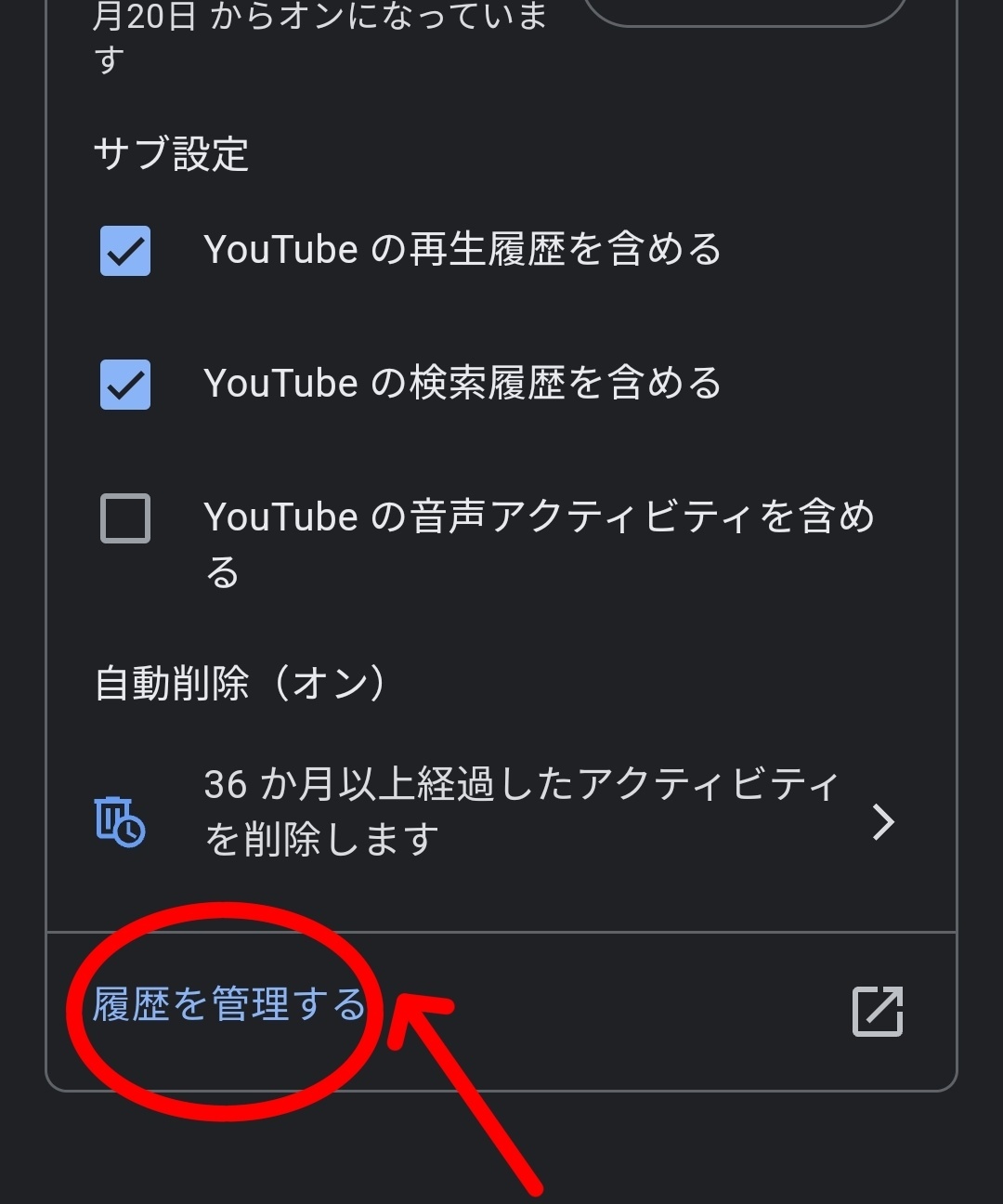1003x1204 pixels.
Task: Enable the YouTube の音声アクティビティ checkbox
Action: tap(125, 518)
